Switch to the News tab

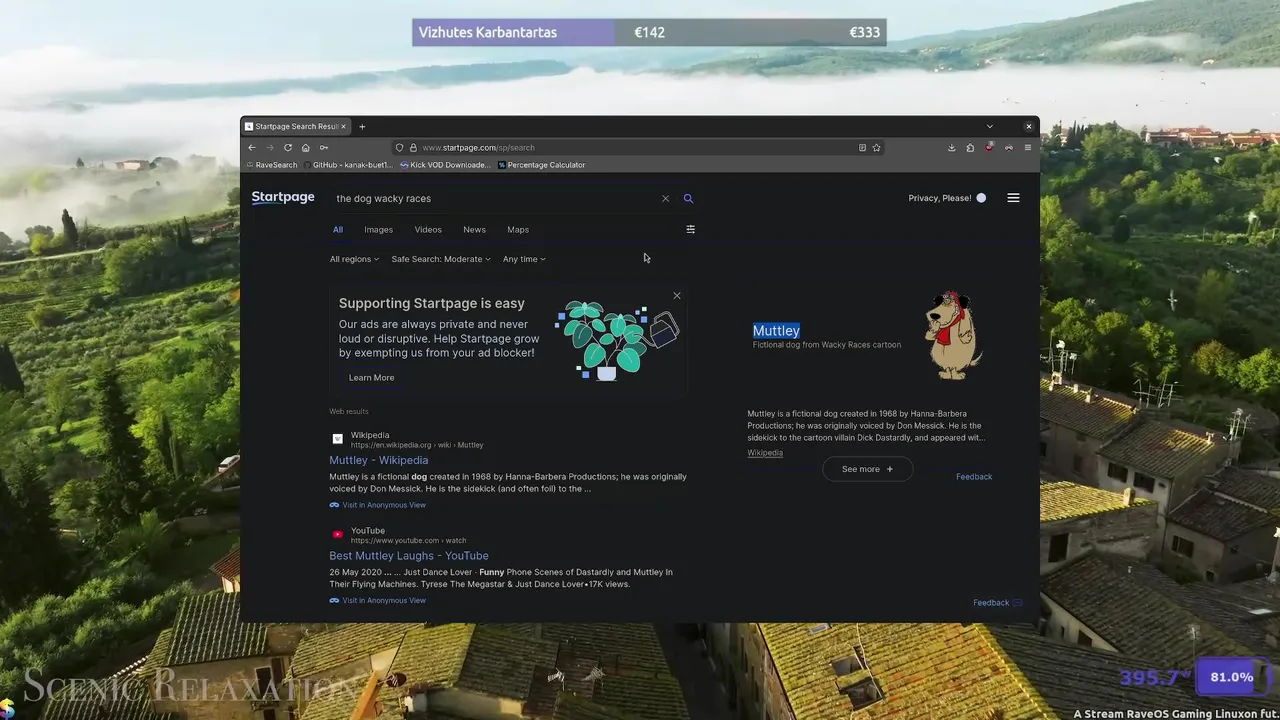[x=474, y=230]
